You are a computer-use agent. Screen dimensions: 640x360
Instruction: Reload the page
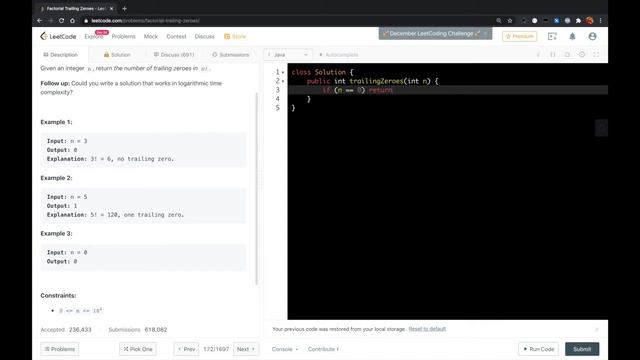[x=61, y=20]
